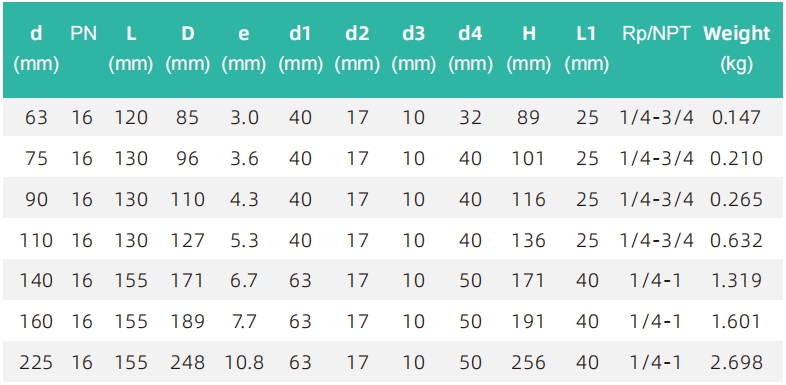786x385 pixels.
Task: Click the d (mm) column header
Action: 36,49
